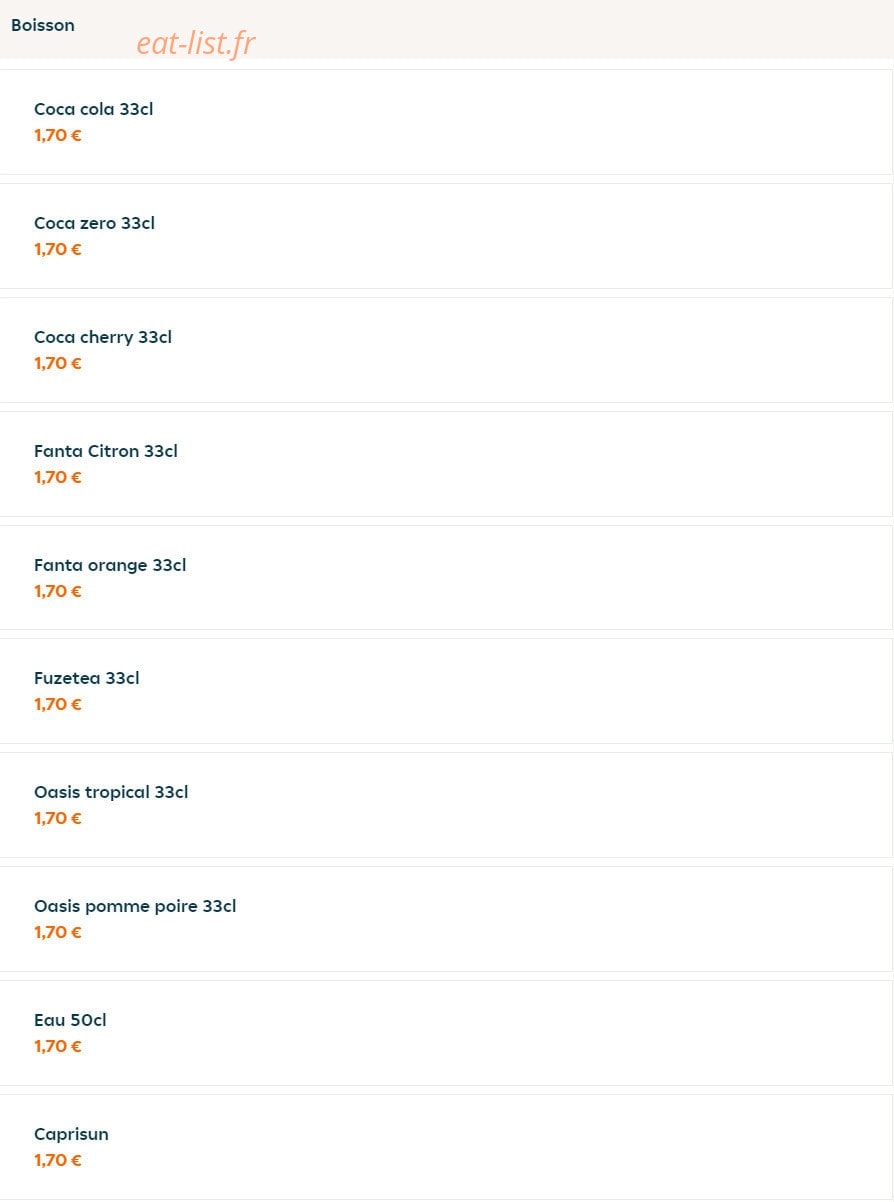Choose the Fuzetea 33cl drink

point(446,691)
